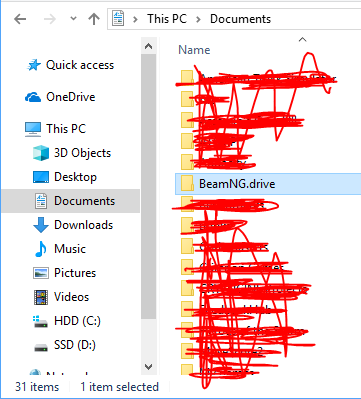Open Videos in navigation pane

71,297
